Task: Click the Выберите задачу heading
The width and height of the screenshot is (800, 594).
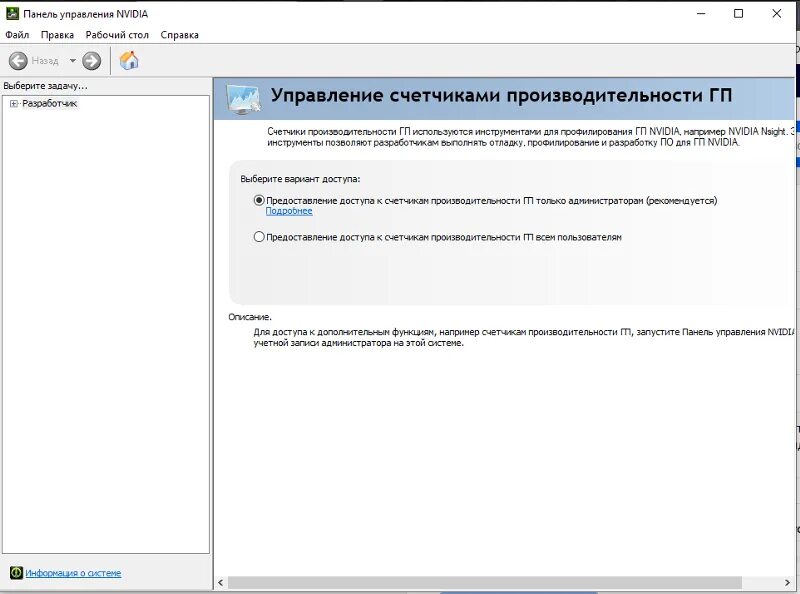Action: pos(45,86)
